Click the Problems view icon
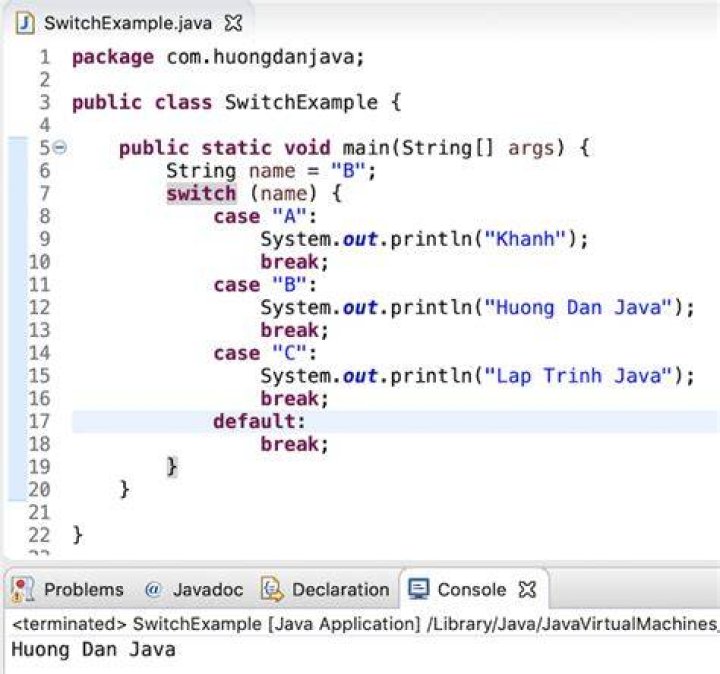Screen dimensions: 720x674 click(22, 590)
